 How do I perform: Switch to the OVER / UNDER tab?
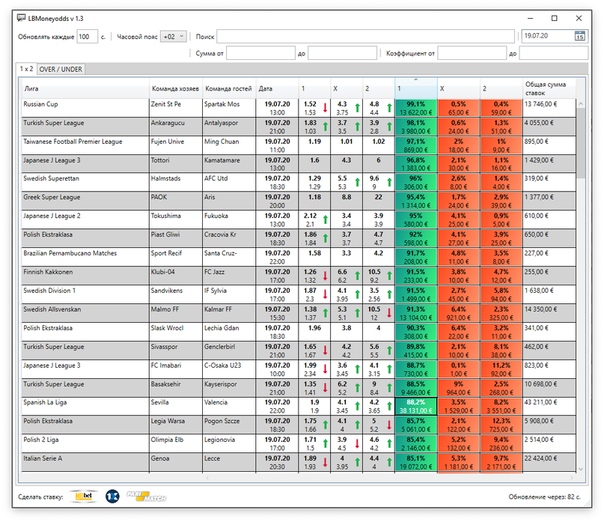pyautogui.click(x=62, y=69)
